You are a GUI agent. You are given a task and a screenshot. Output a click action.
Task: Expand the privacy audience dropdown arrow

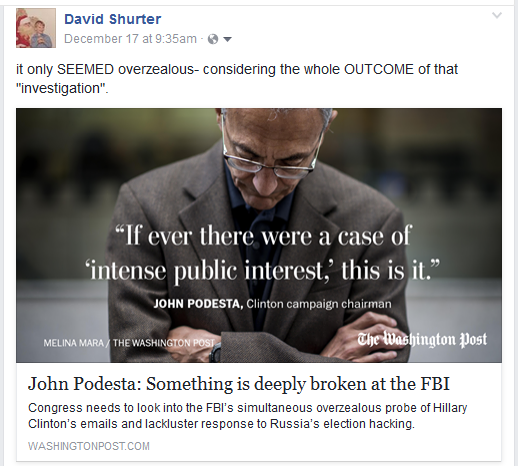pos(227,39)
